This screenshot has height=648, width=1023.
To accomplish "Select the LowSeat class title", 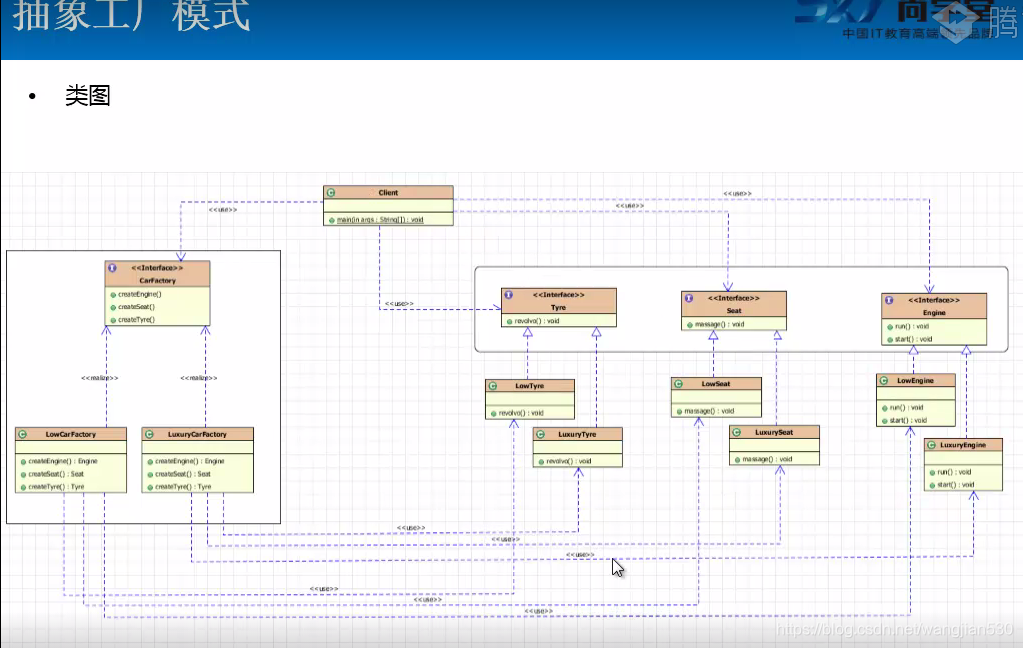I will [x=716, y=384].
